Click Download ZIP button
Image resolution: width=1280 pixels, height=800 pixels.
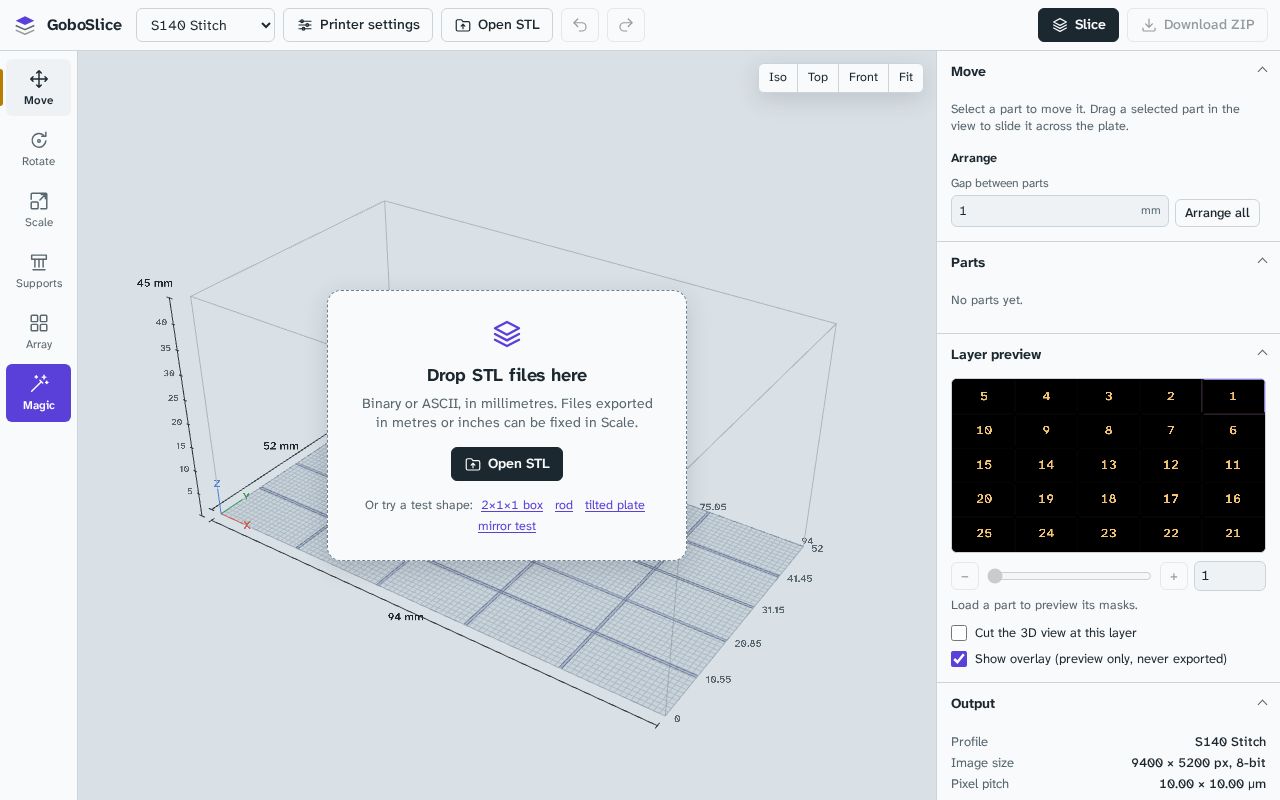1198,25
